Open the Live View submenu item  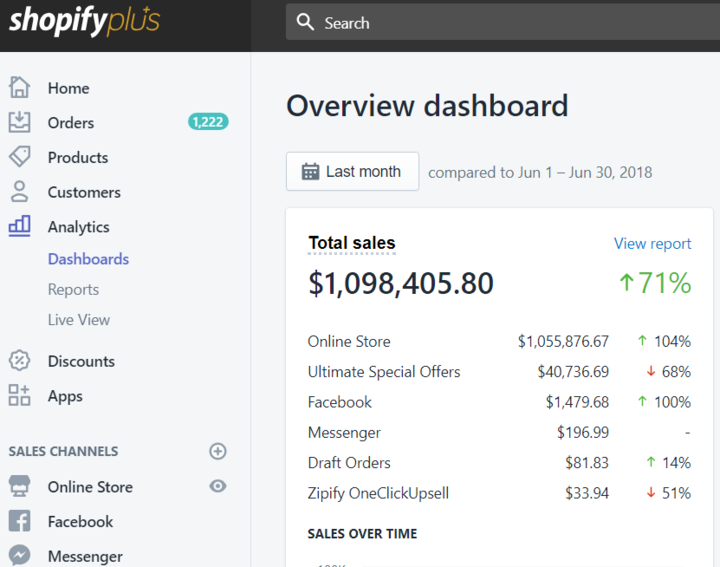click(x=79, y=320)
